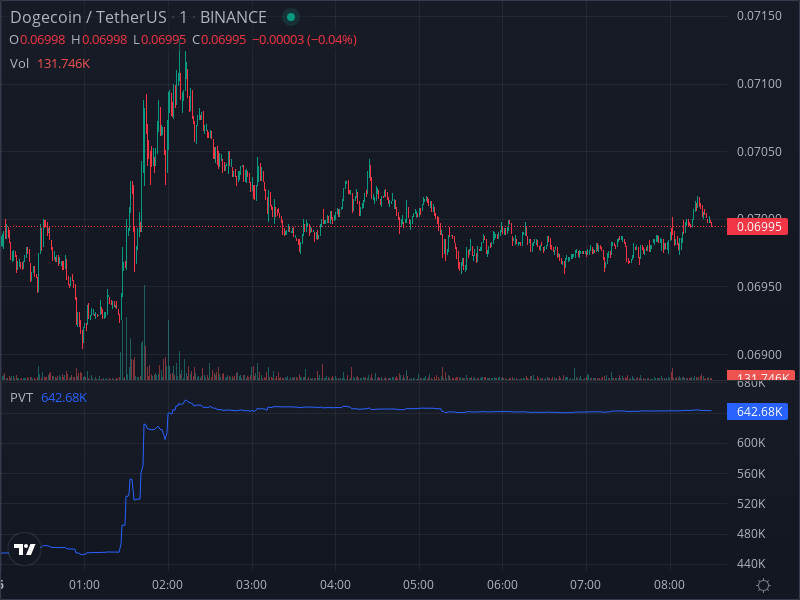Click the 0.06950 price axis label
The image size is (800, 600).
click(x=759, y=287)
